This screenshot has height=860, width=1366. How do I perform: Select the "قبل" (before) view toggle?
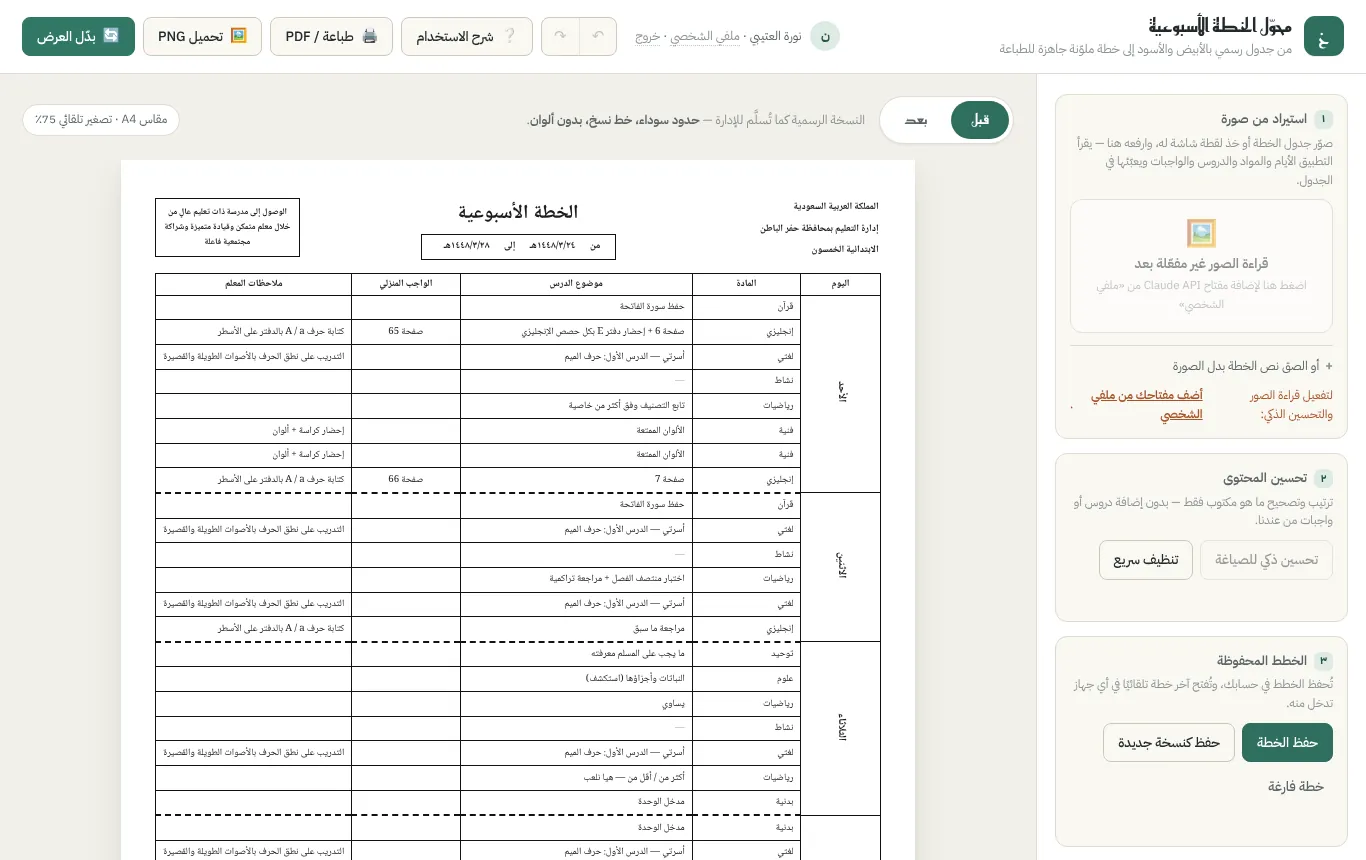click(980, 120)
